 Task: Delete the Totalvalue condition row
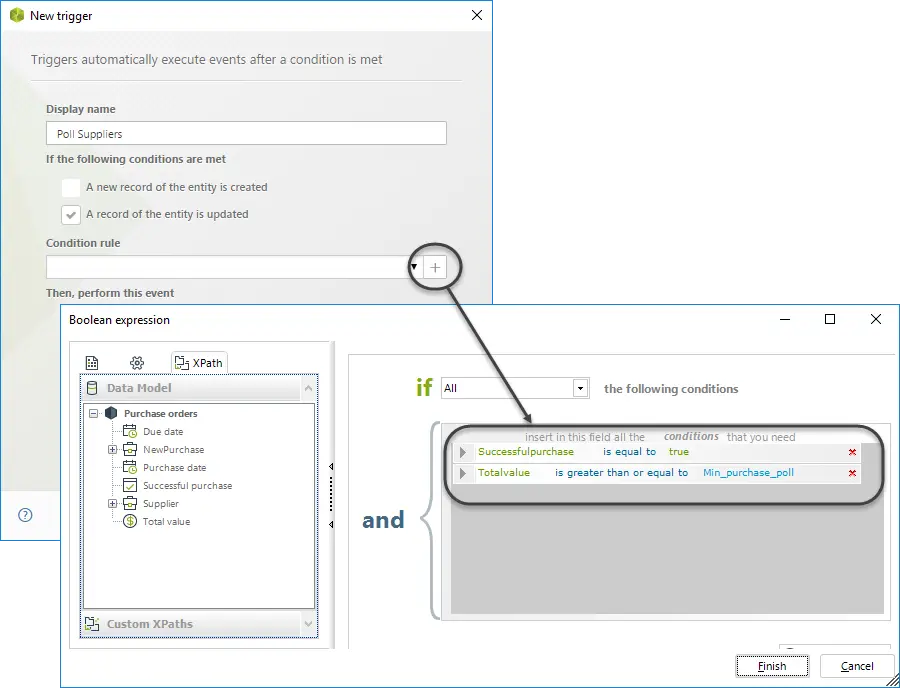coord(852,473)
